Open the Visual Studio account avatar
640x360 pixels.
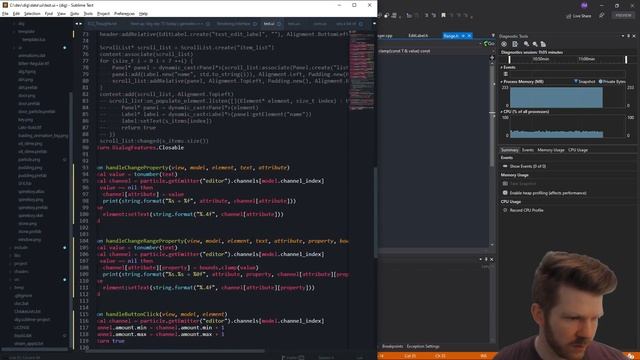(x=584, y=5)
